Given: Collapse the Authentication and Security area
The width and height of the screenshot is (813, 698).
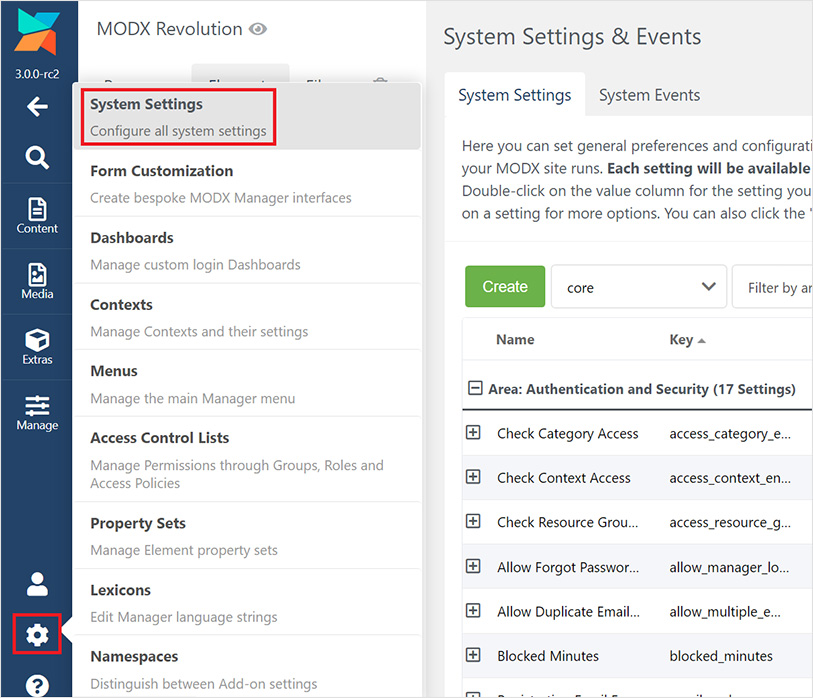Looking at the screenshot, I should [474, 389].
